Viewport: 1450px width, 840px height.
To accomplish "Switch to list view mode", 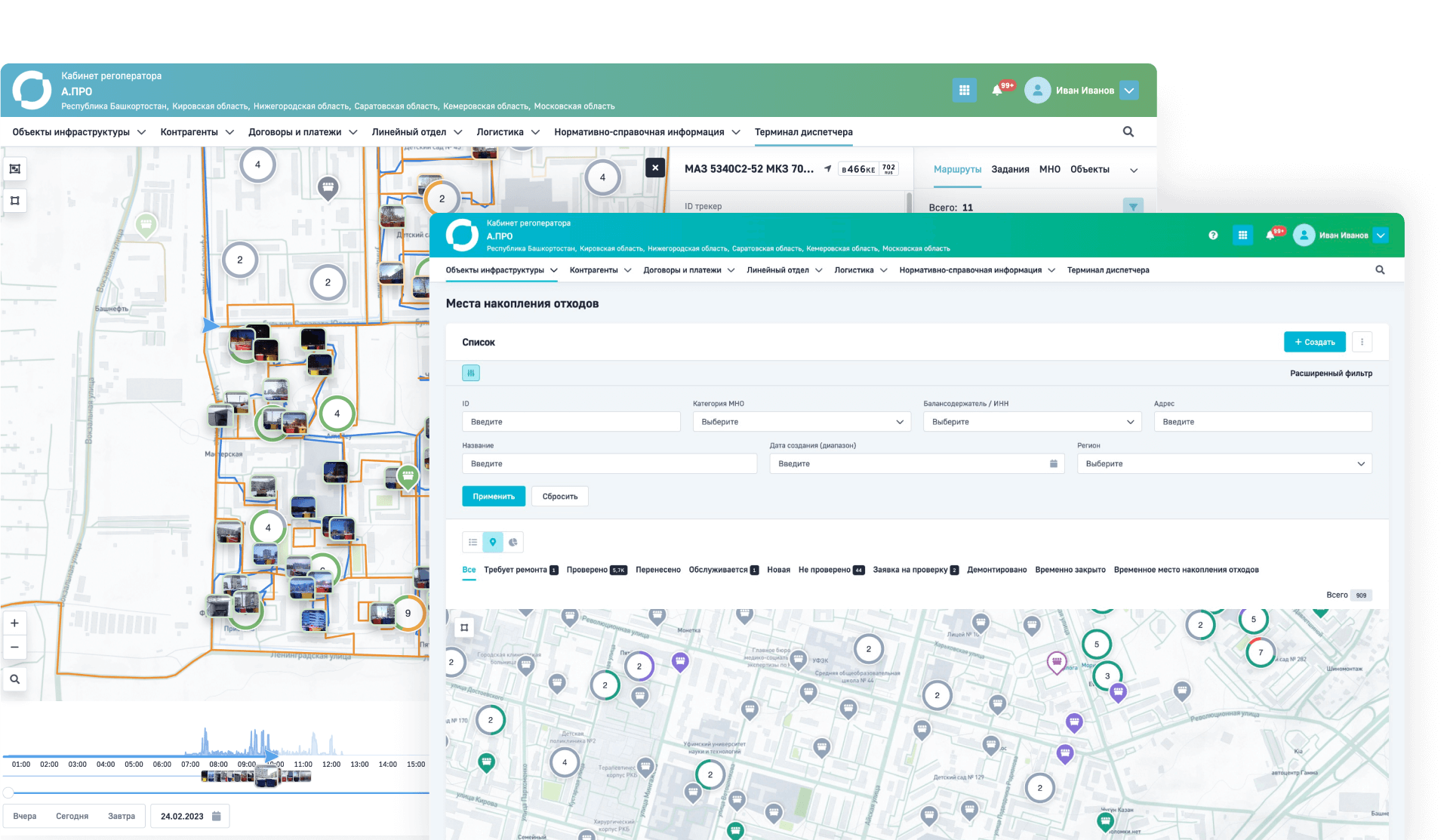I will point(473,542).
